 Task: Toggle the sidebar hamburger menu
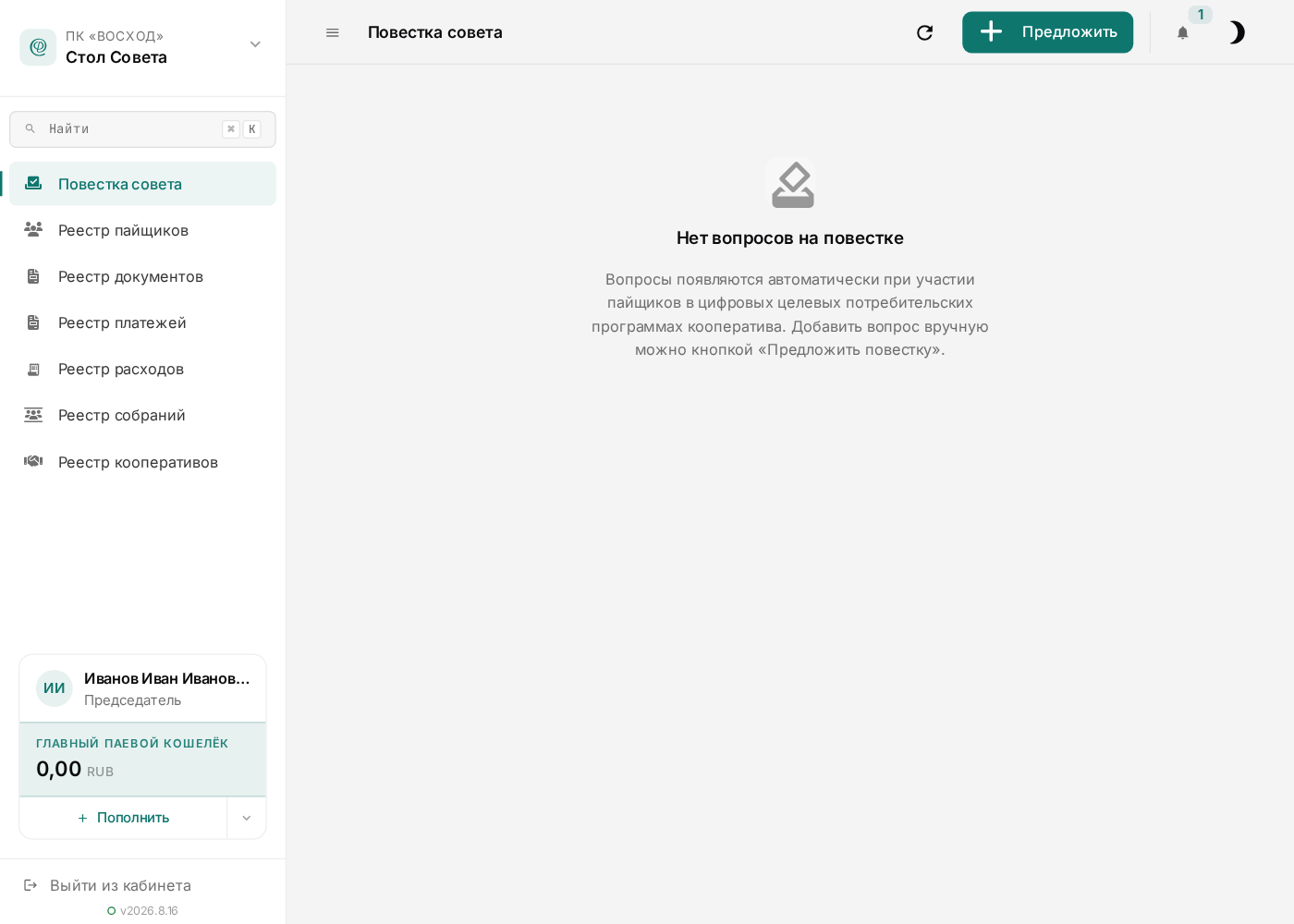click(333, 32)
